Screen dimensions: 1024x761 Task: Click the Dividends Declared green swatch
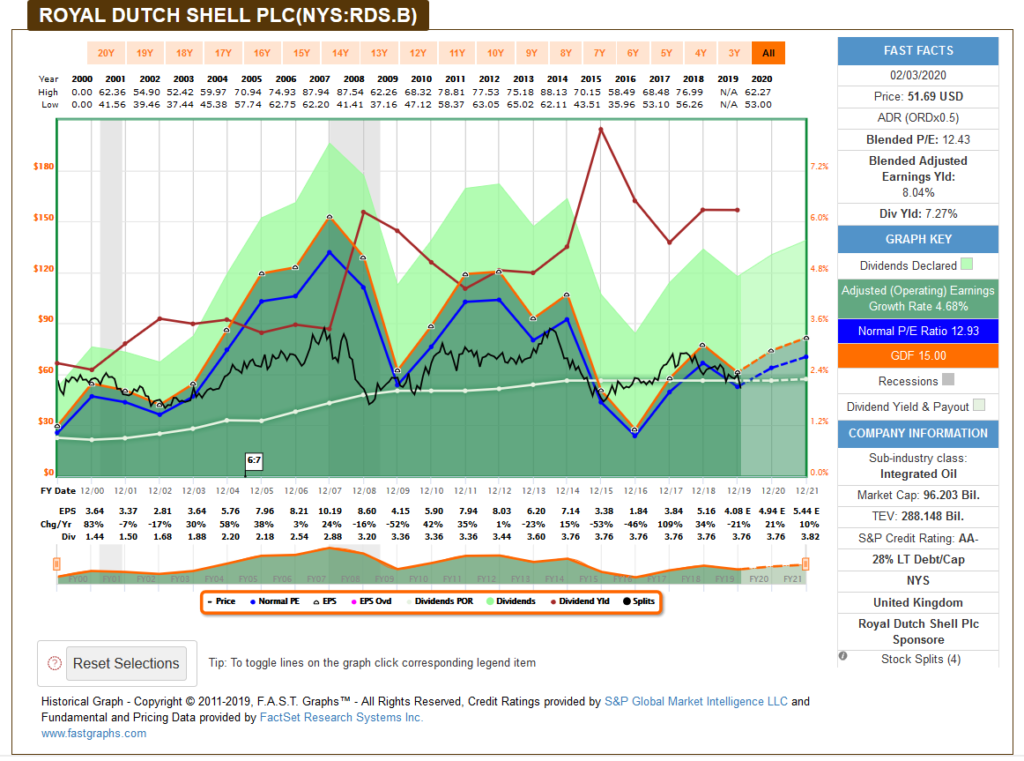coord(967,264)
